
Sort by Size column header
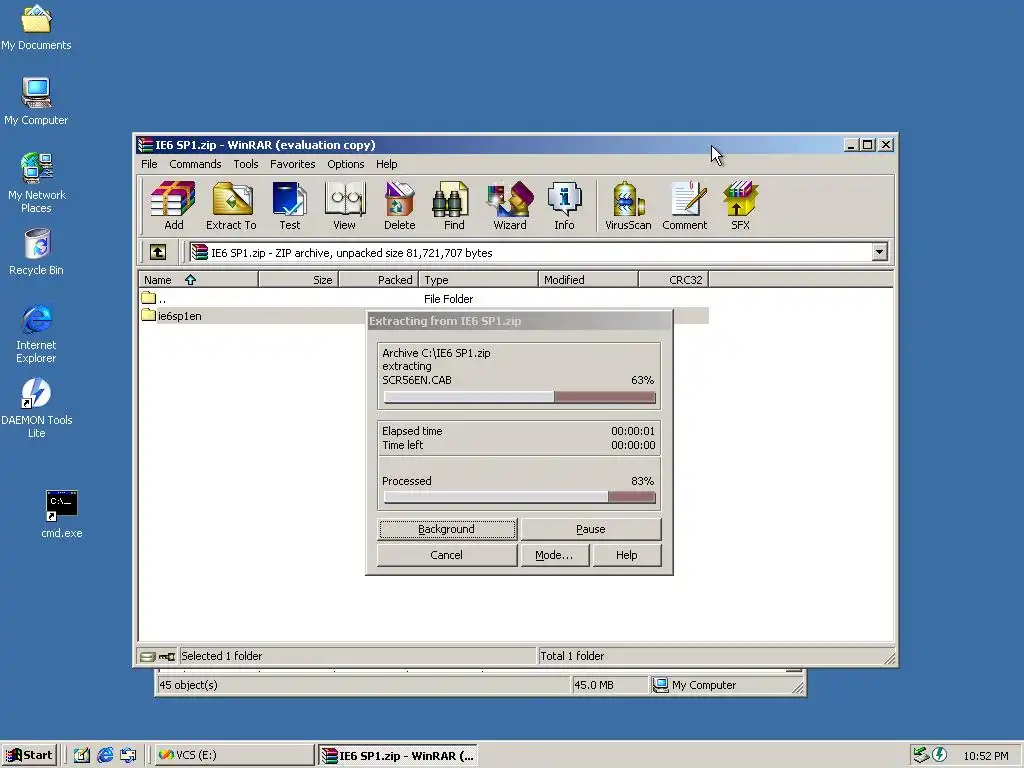point(298,280)
